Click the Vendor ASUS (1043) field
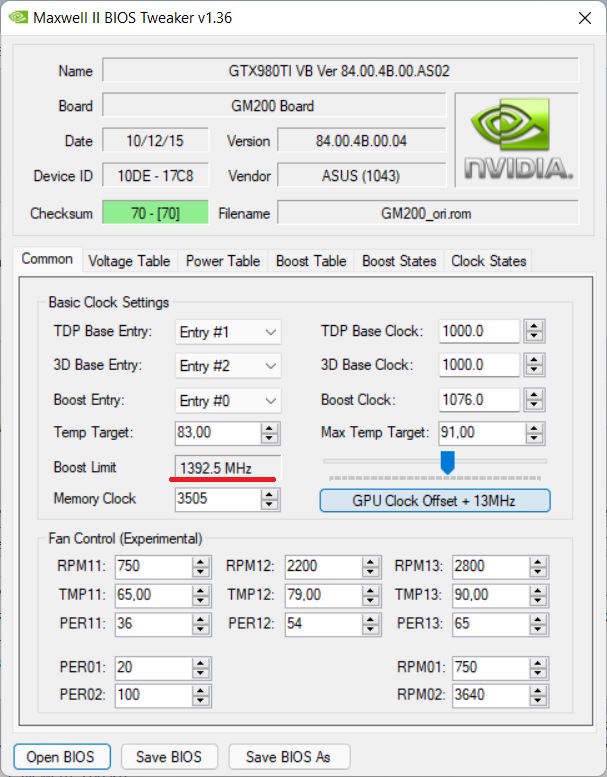This screenshot has width=607, height=777. pos(361,175)
